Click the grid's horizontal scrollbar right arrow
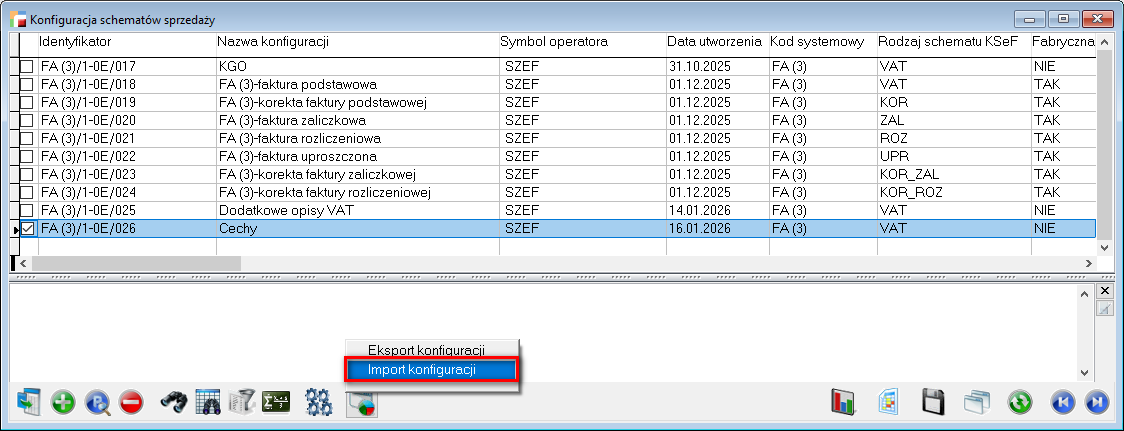 1090,263
